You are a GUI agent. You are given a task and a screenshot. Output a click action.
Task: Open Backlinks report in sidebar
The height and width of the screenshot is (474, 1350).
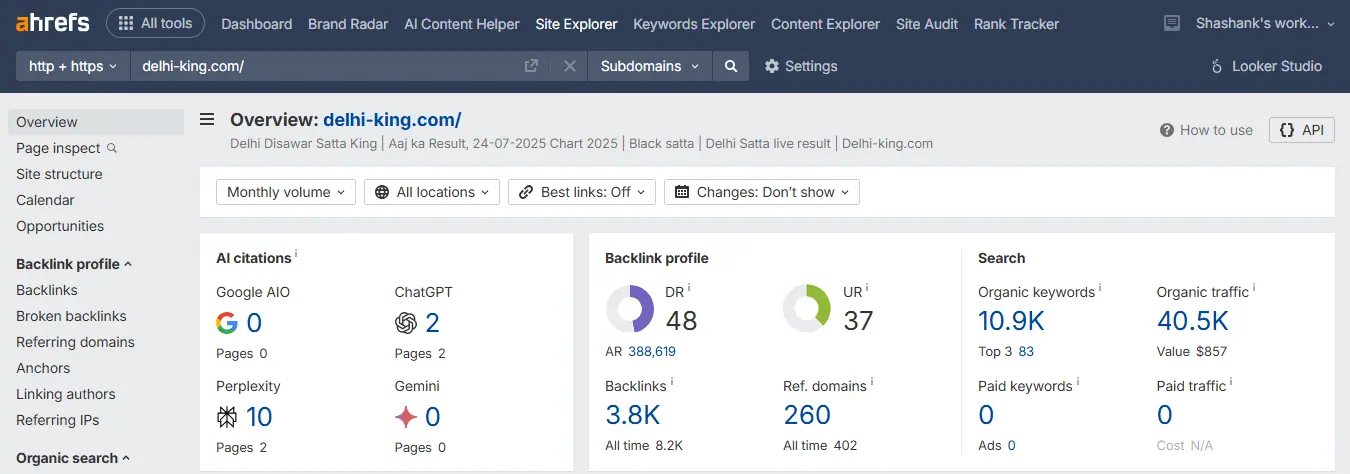(x=47, y=290)
